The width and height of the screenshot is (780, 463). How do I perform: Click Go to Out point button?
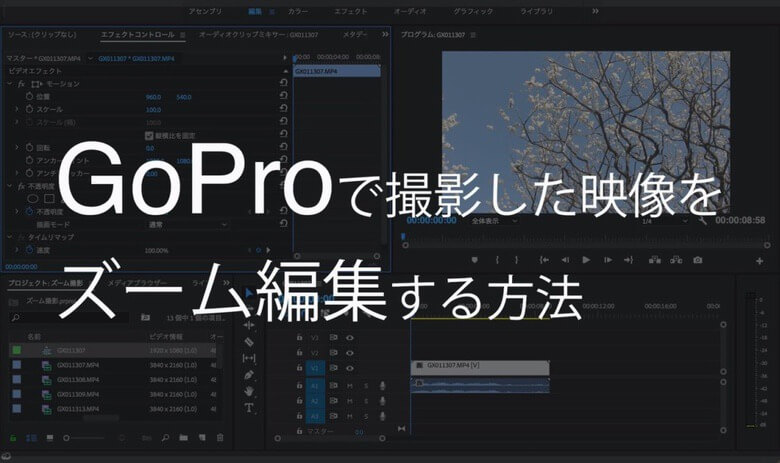[629, 260]
